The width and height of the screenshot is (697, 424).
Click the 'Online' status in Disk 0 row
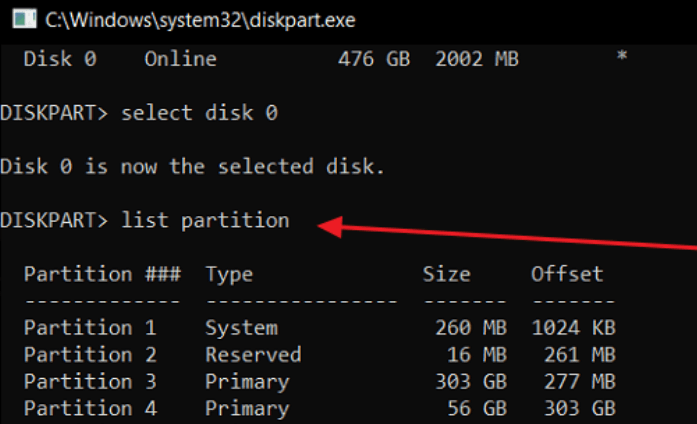(180, 59)
